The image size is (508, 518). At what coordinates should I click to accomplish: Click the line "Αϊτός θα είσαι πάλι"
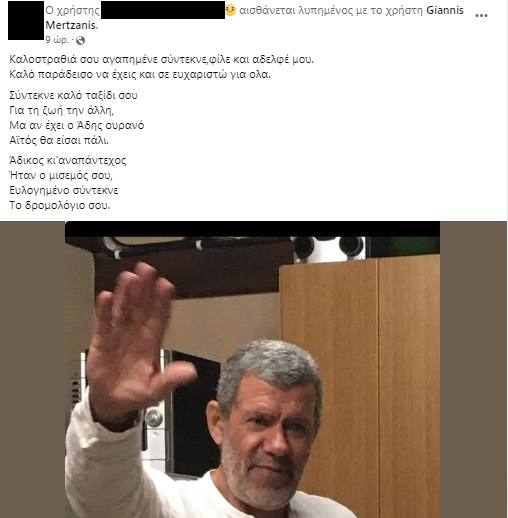pos(59,140)
